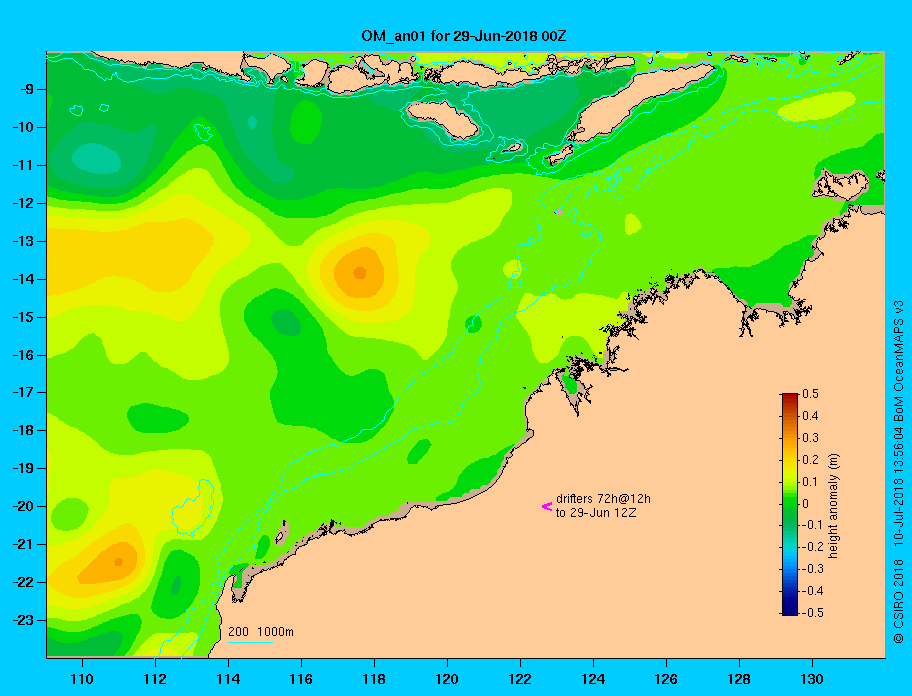Viewport: 912px width, 696px height.
Task: Click the latitude axis label '-18'
Action: click(x=23, y=431)
